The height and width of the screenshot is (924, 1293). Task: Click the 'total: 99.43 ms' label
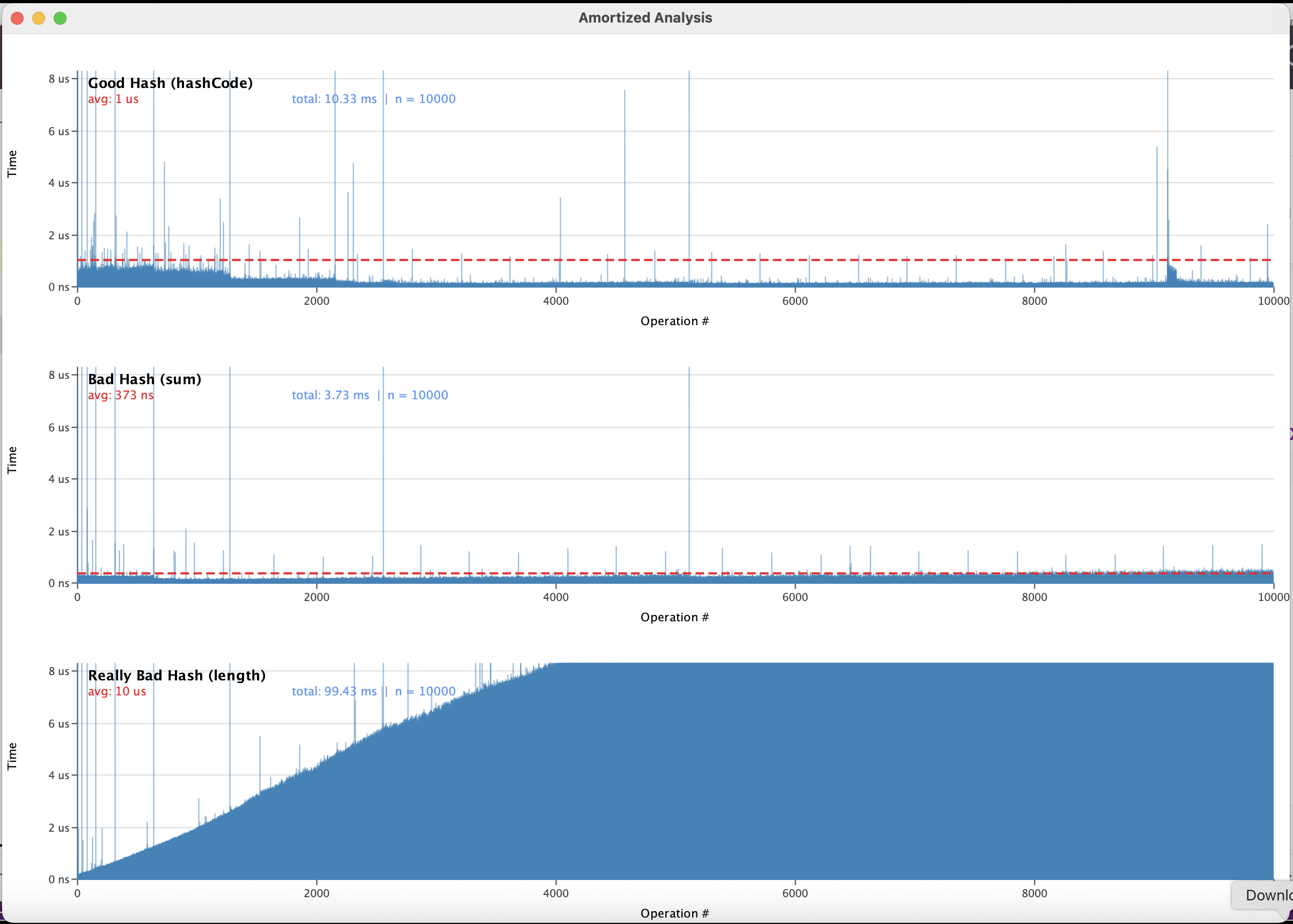tap(334, 691)
